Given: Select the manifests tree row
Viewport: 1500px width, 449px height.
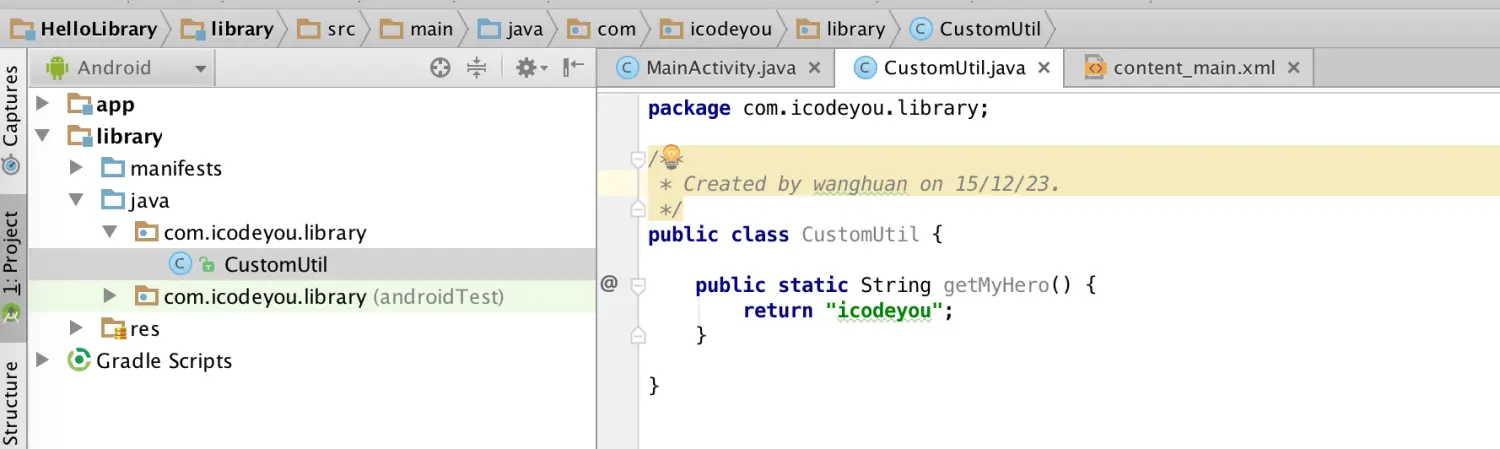Looking at the screenshot, I should [x=312, y=168].
